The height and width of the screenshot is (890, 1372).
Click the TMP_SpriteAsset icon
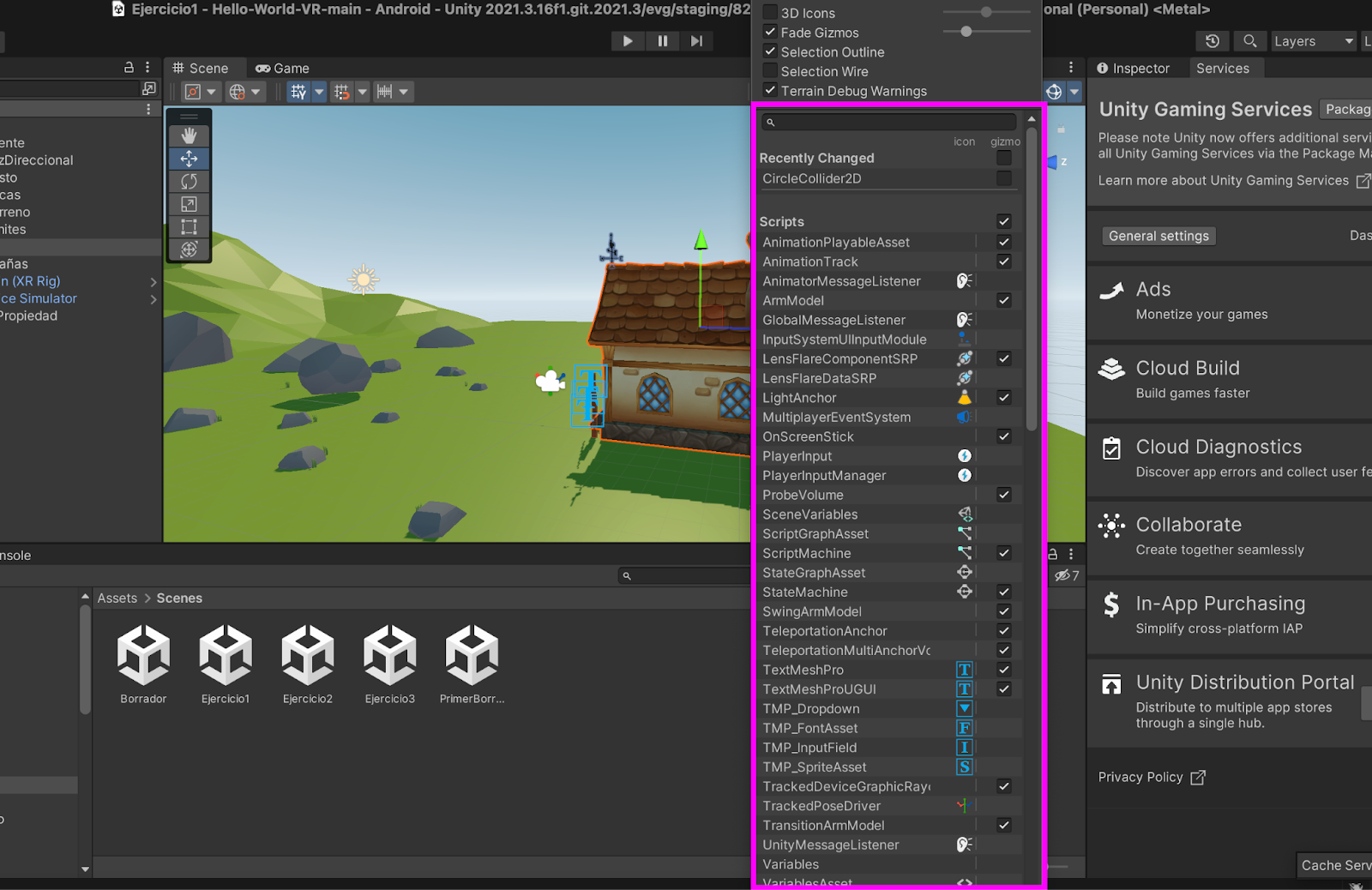(965, 767)
